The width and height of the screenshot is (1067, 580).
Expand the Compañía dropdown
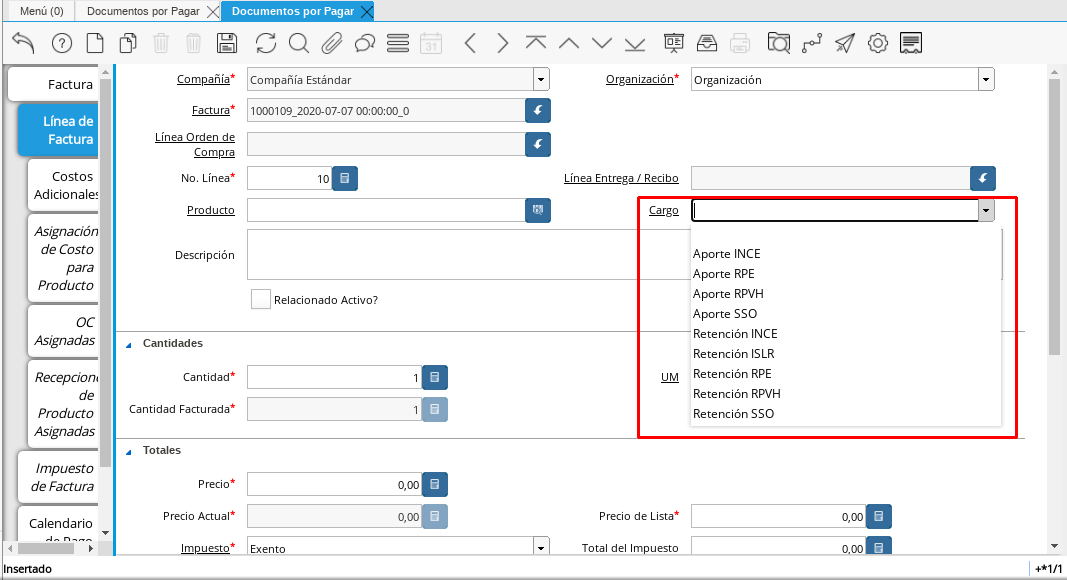tap(541, 80)
